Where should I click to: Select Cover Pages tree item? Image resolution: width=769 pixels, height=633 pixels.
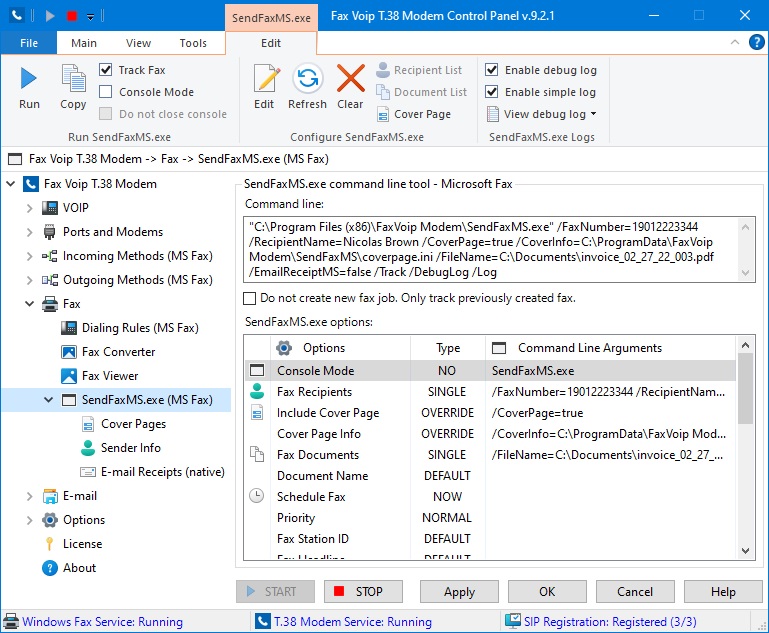coord(133,424)
